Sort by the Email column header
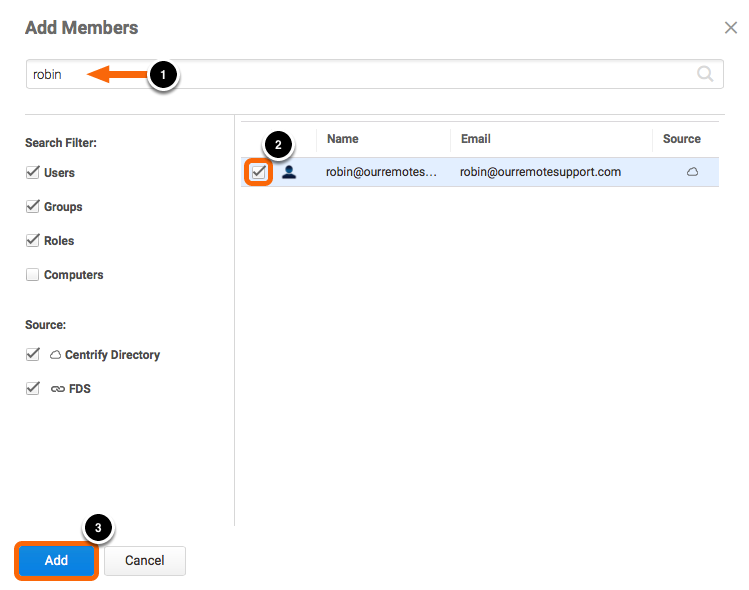 click(475, 139)
